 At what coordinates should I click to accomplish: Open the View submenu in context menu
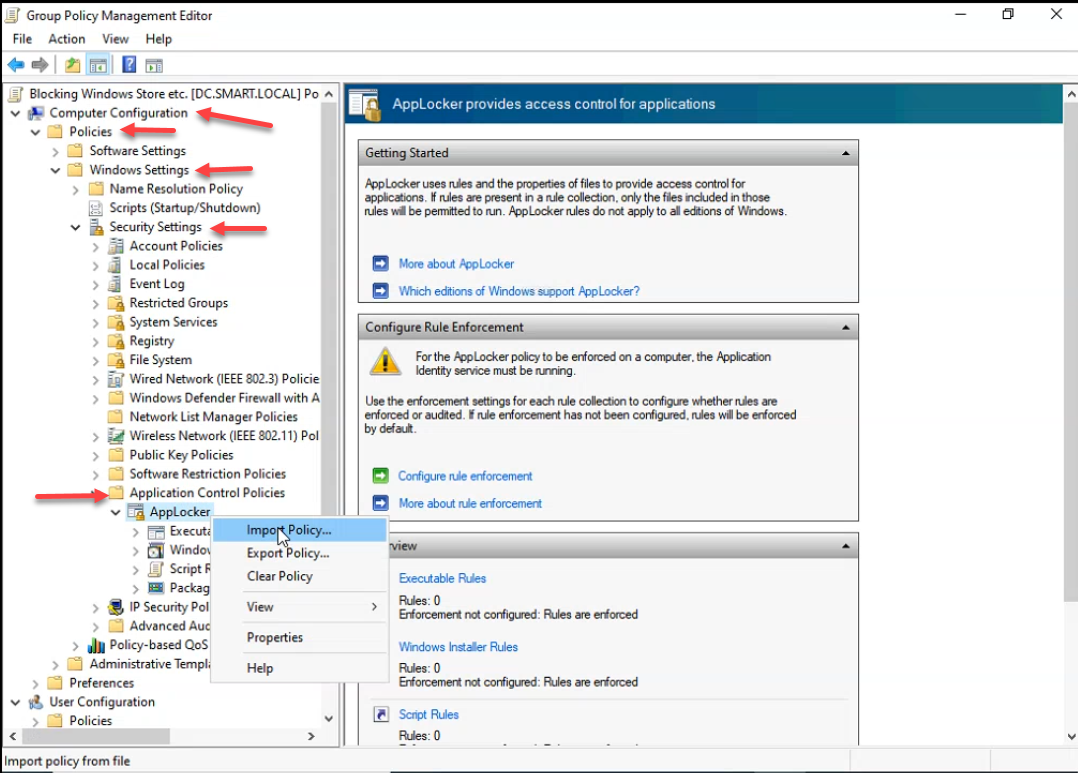[300, 607]
